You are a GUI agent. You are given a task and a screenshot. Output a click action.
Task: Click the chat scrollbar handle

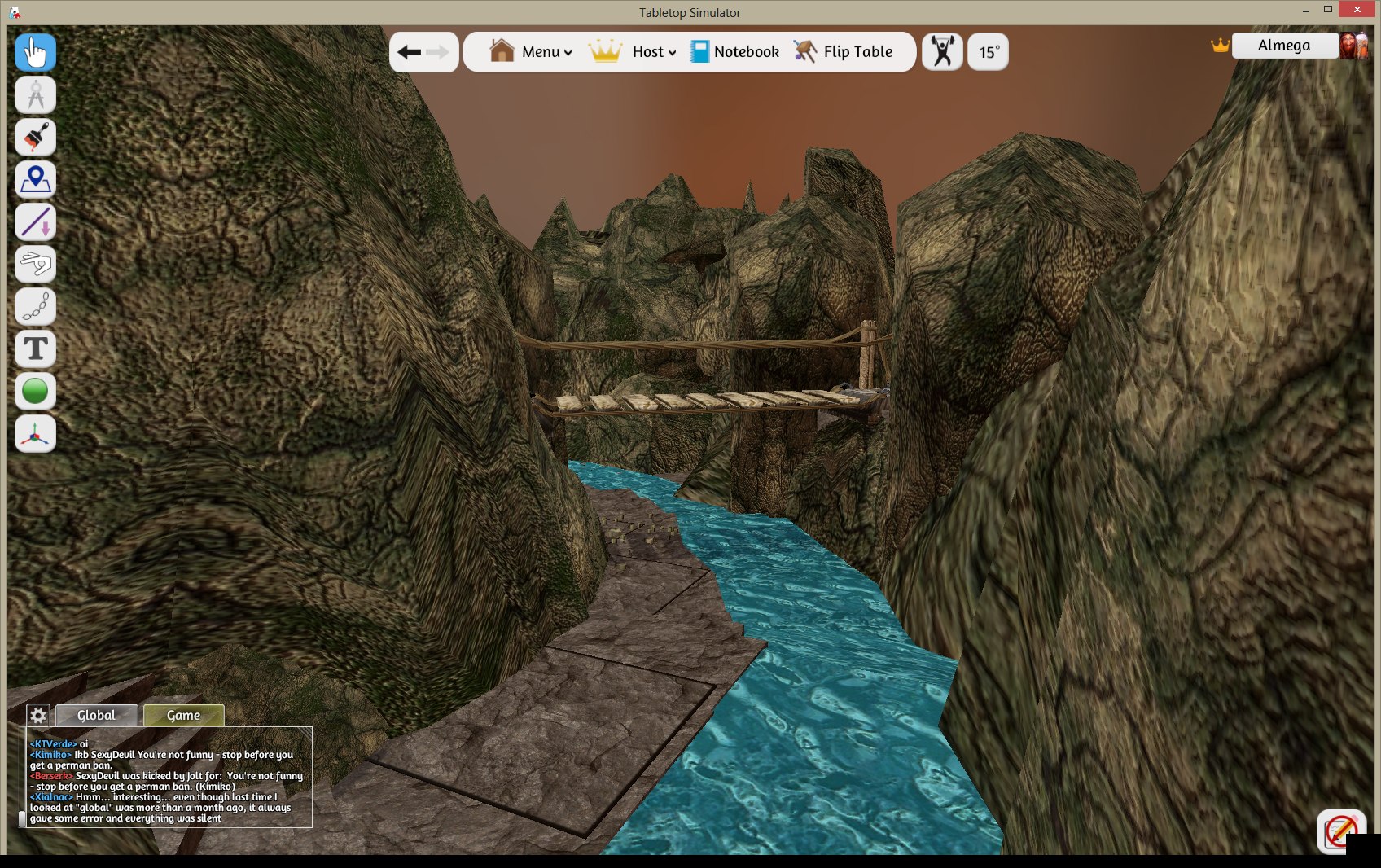coord(22,818)
